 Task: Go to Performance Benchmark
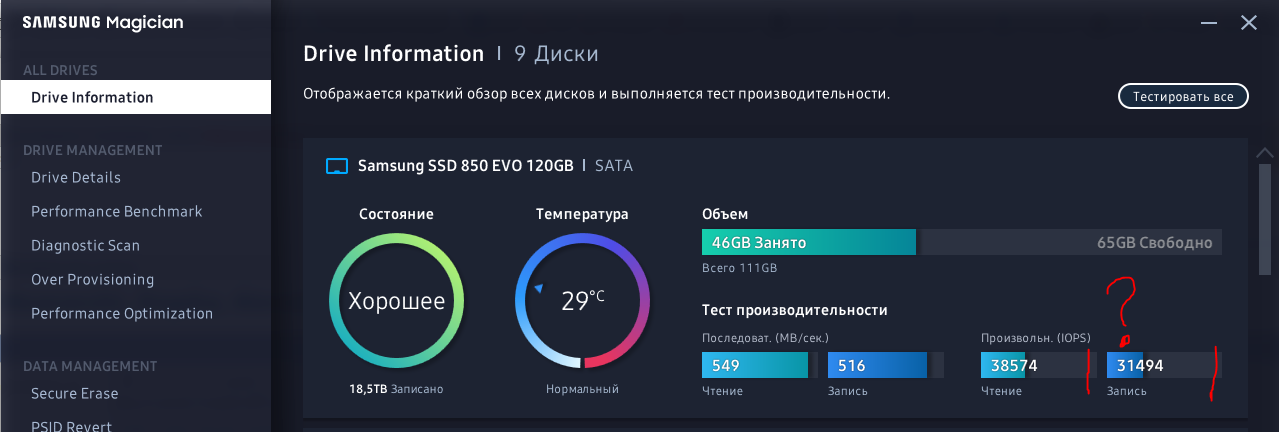(117, 212)
